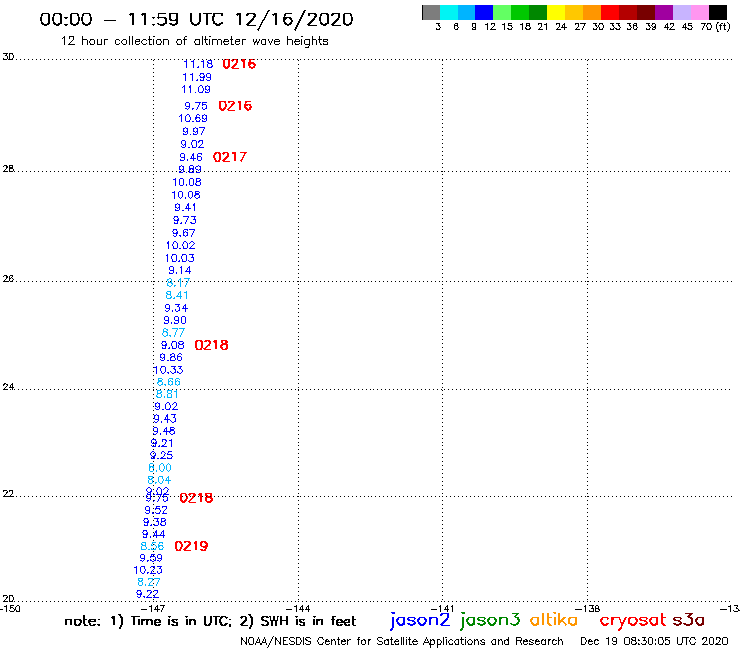
Task: Select the wave height value 9.90
Action: click(x=175, y=321)
